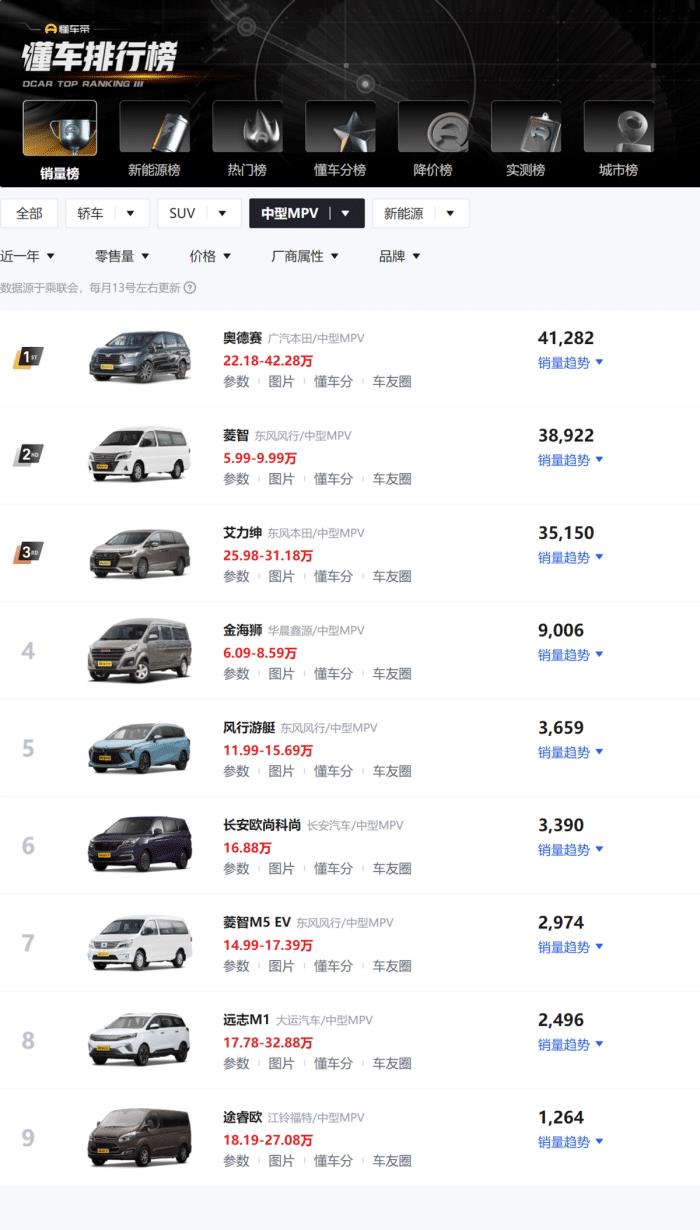Switch to the 全部 category tab
The width and height of the screenshot is (700, 1230).
[29, 213]
